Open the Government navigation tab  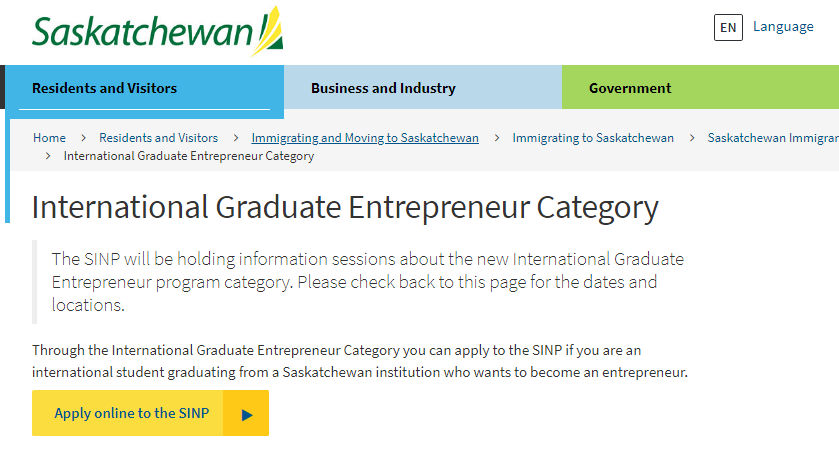(630, 88)
